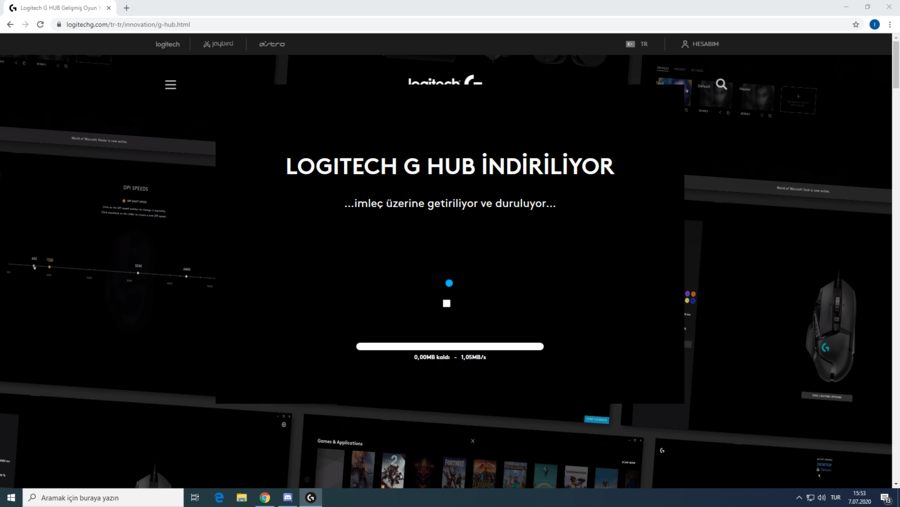Click the LOGITECH G HUB İNDİRİLİYOR heading
The height and width of the screenshot is (507, 900).
coord(449,166)
